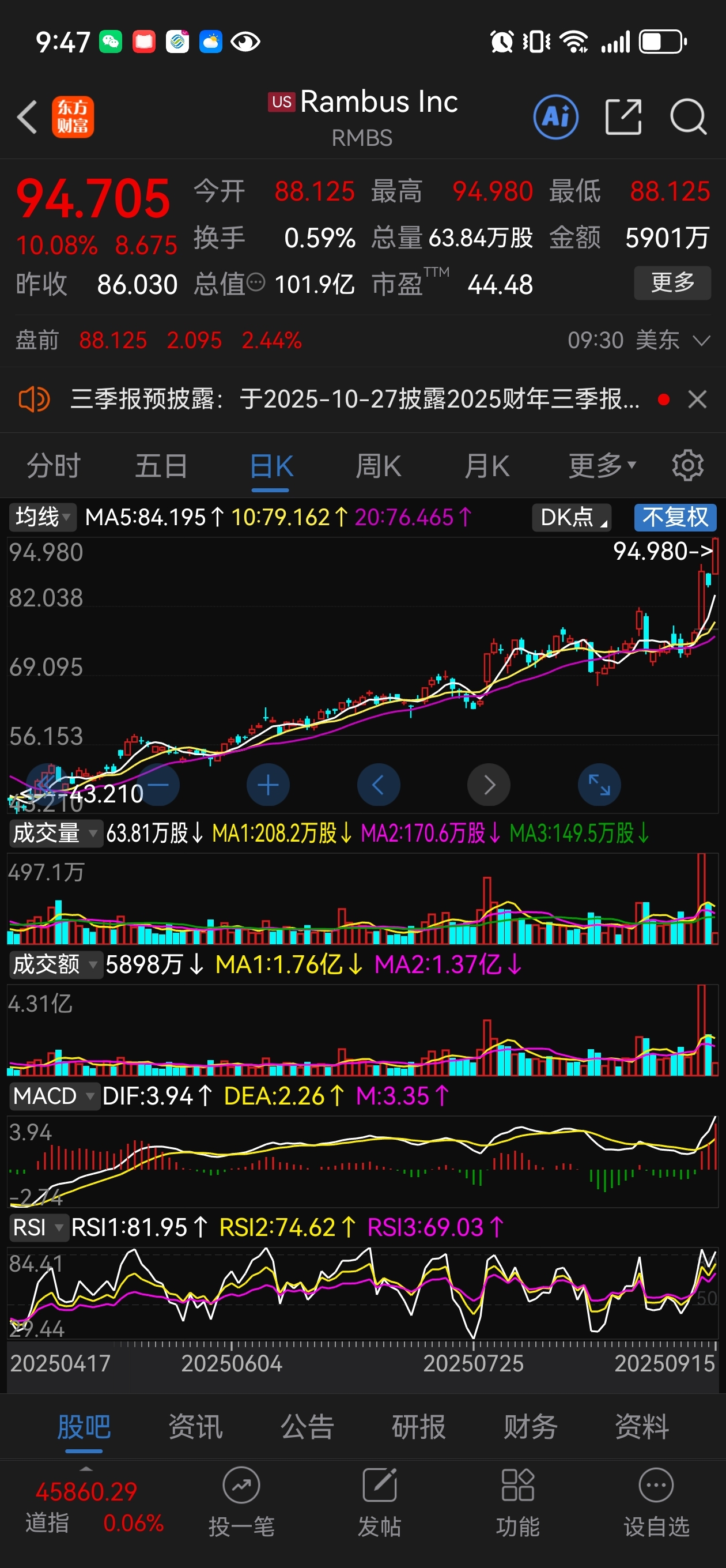Open the 功能 grid icon
The image size is (726, 1568).
point(518,1486)
